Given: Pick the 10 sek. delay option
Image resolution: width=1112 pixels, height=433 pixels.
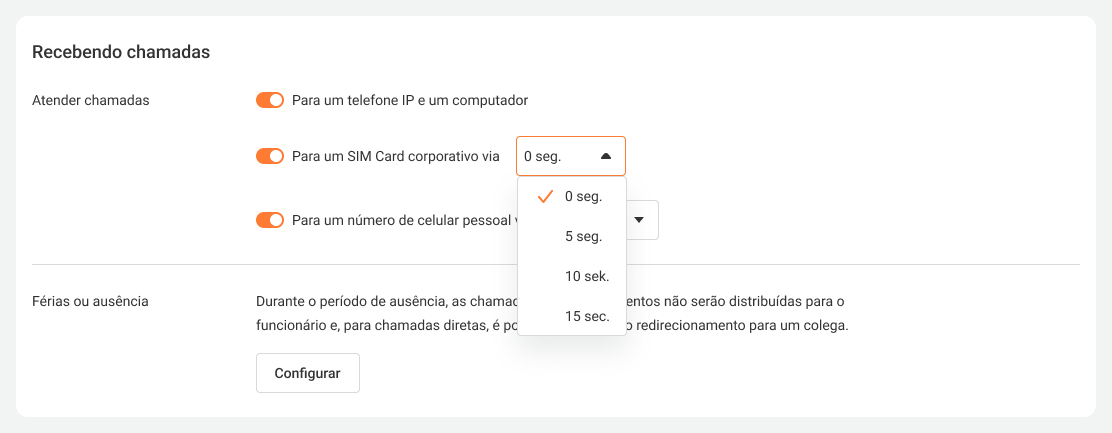Looking at the screenshot, I should pos(586,276).
